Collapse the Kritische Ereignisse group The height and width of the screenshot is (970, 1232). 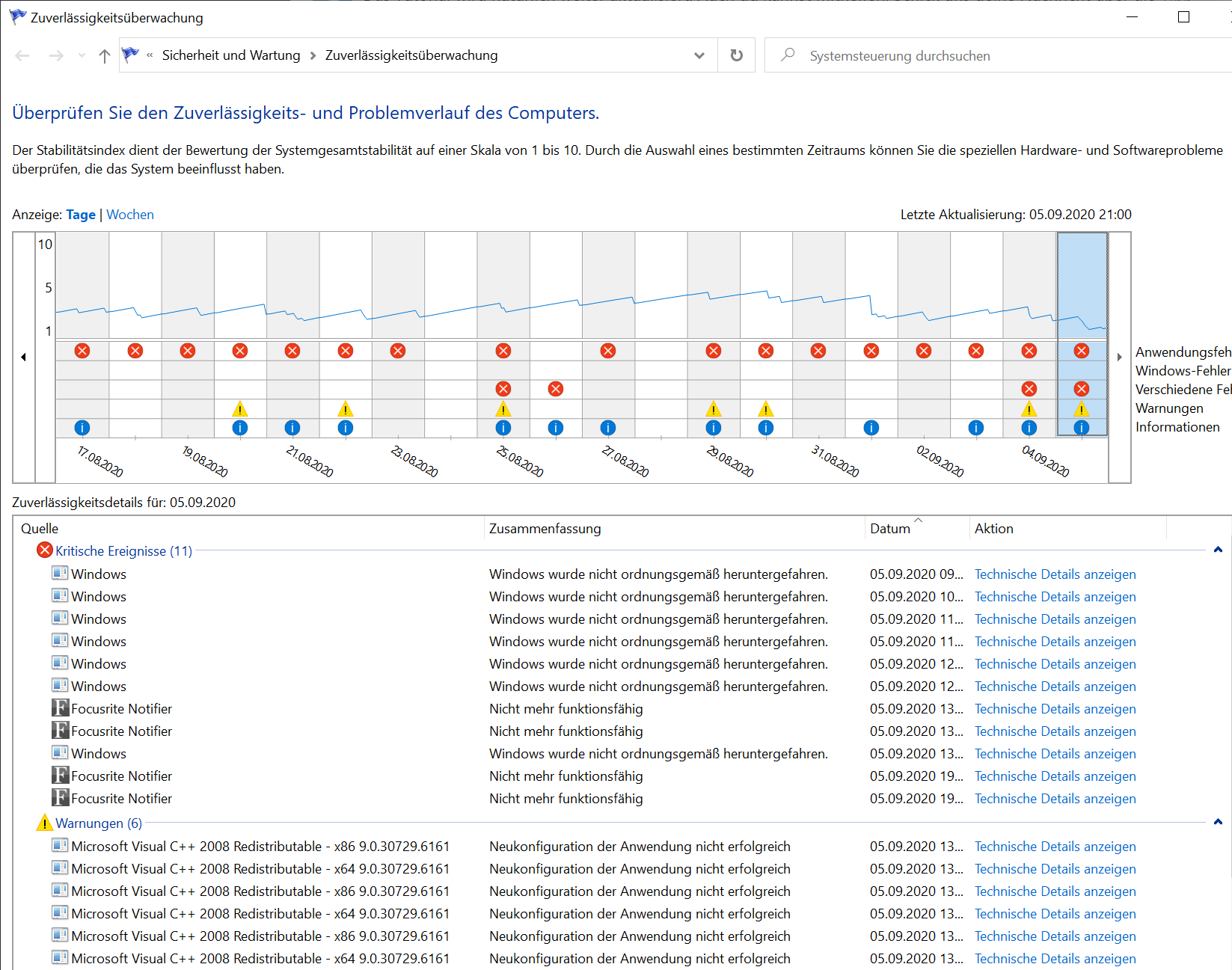(x=1218, y=550)
